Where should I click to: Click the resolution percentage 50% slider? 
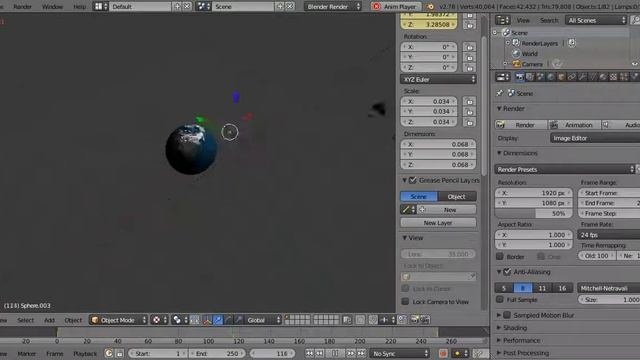[x=533, y=213]
